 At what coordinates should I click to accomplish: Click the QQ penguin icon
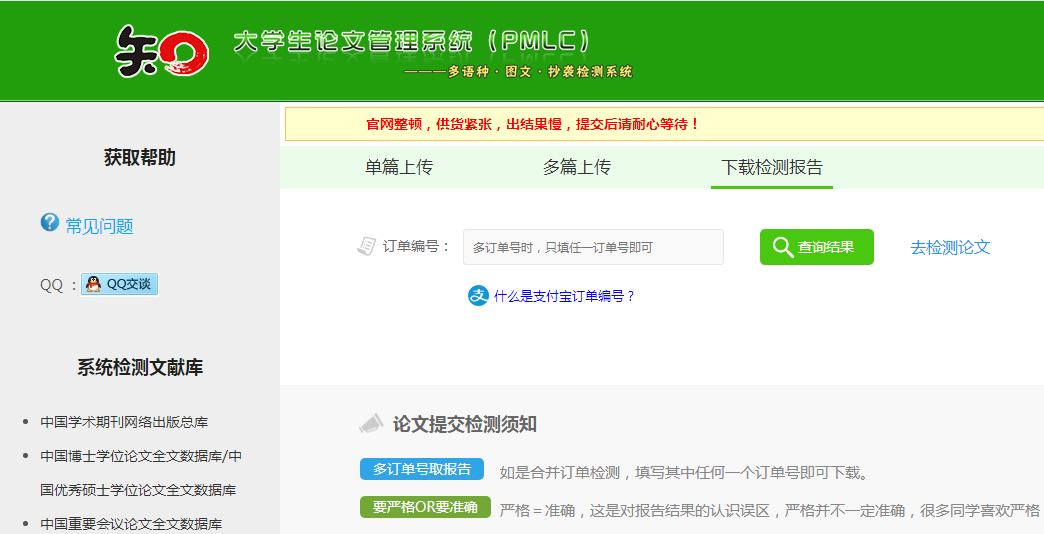[93, 284]
